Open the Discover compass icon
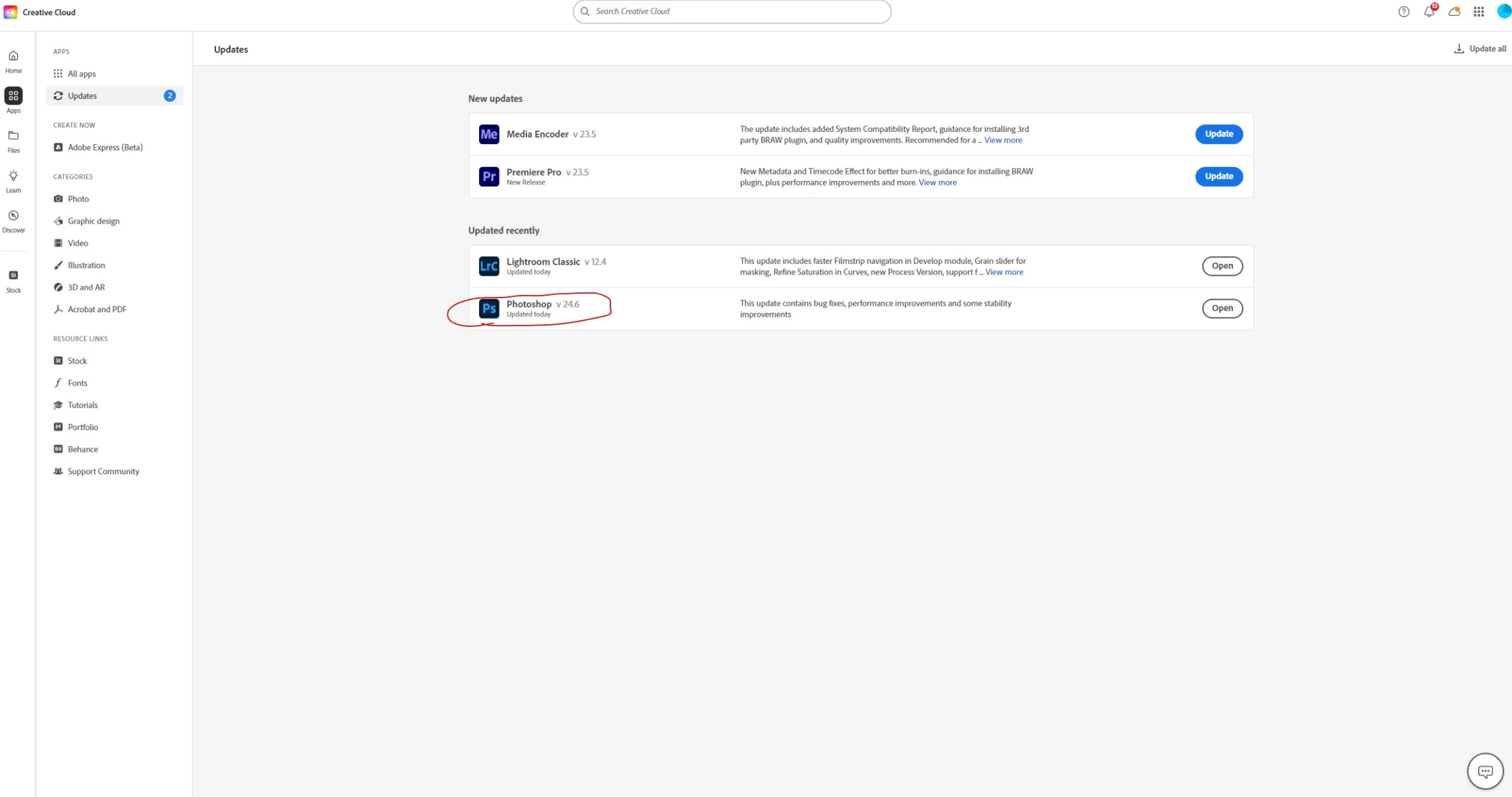The image size is (1512, 797). (13, 220)
